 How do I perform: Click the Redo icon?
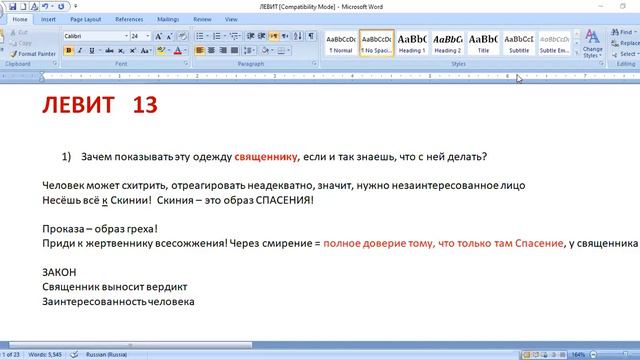[61, 7]
